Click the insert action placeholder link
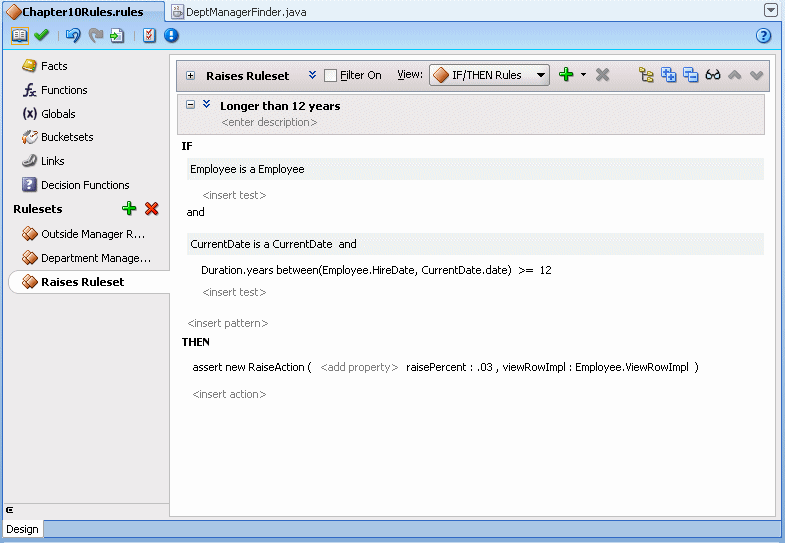 [229, 394]
